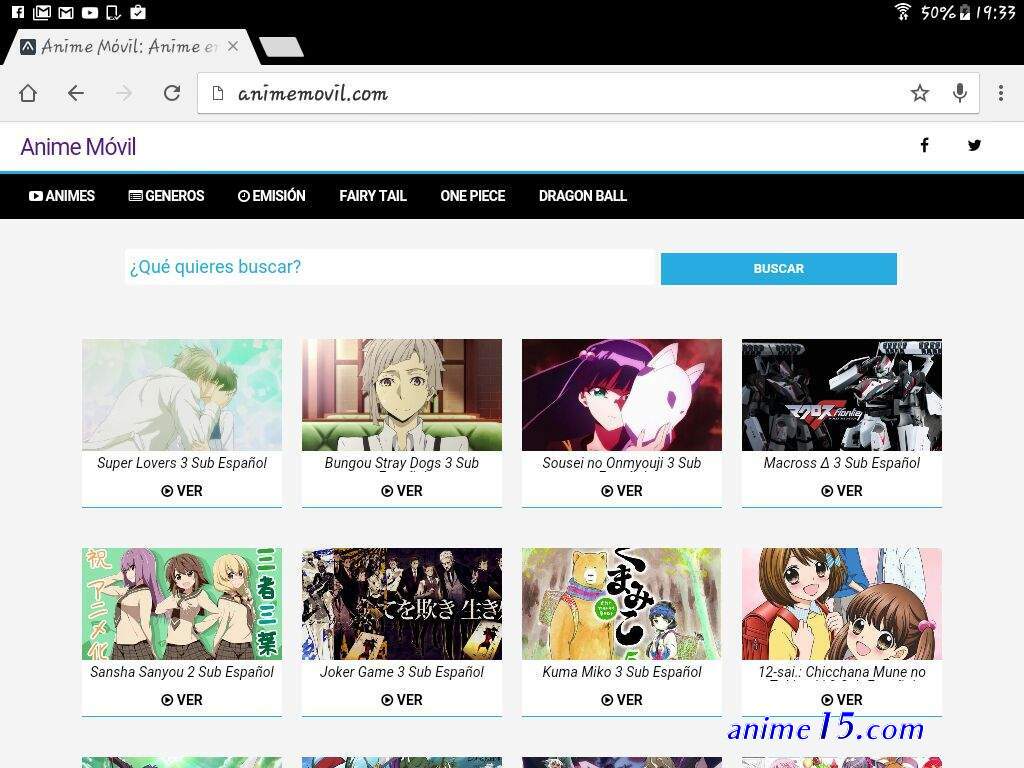
Task: Open the Joker Game 3 thumbnail
Action: 402,603
